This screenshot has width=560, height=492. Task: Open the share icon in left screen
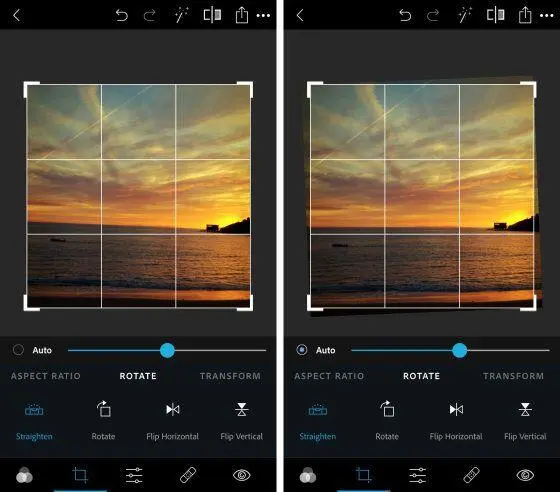[242, 15]
